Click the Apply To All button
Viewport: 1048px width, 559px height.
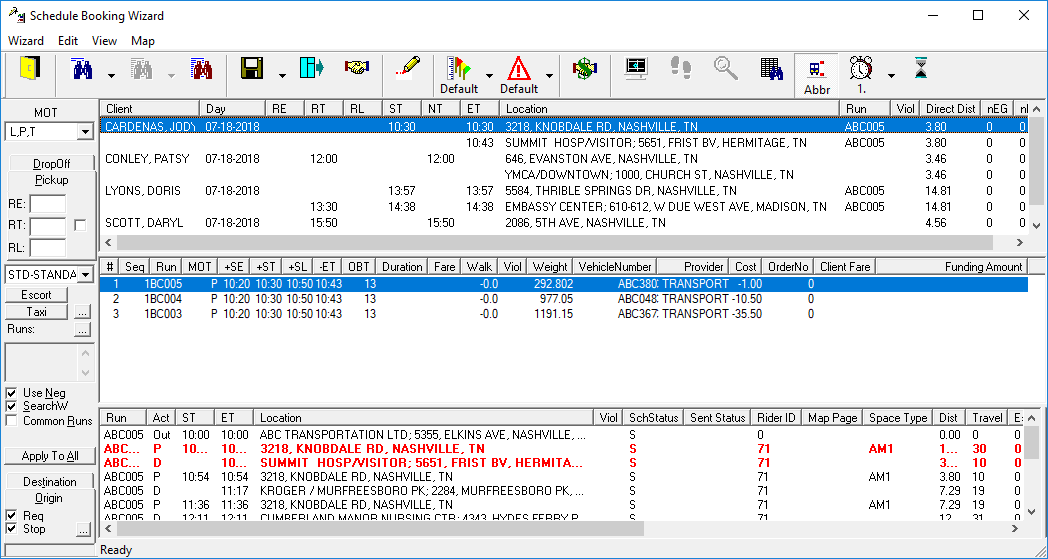click(x=50, y=456)
